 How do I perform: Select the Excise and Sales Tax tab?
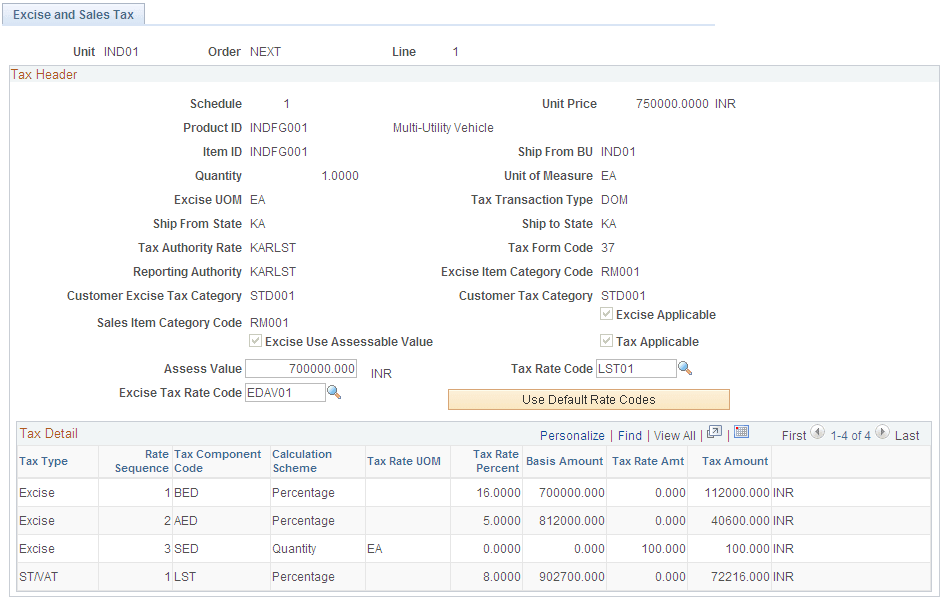(x=73, y=14)
